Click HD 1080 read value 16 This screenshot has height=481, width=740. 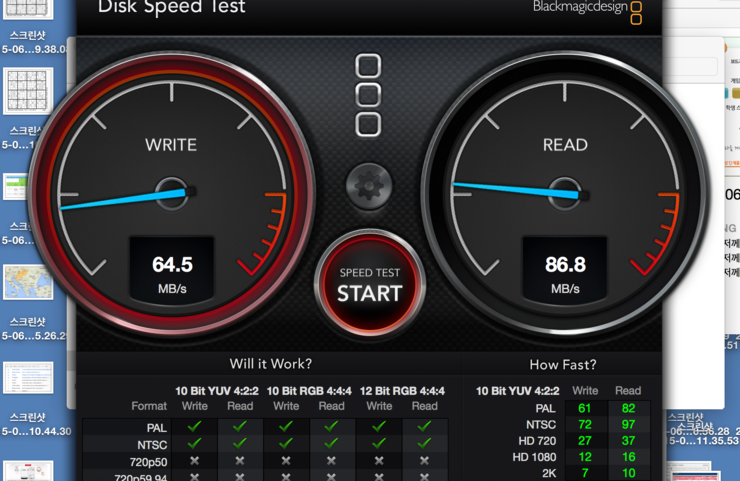coord(629,457)
